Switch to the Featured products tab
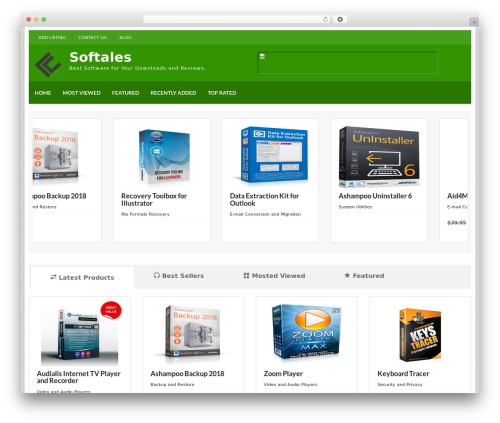 point(364,276)
